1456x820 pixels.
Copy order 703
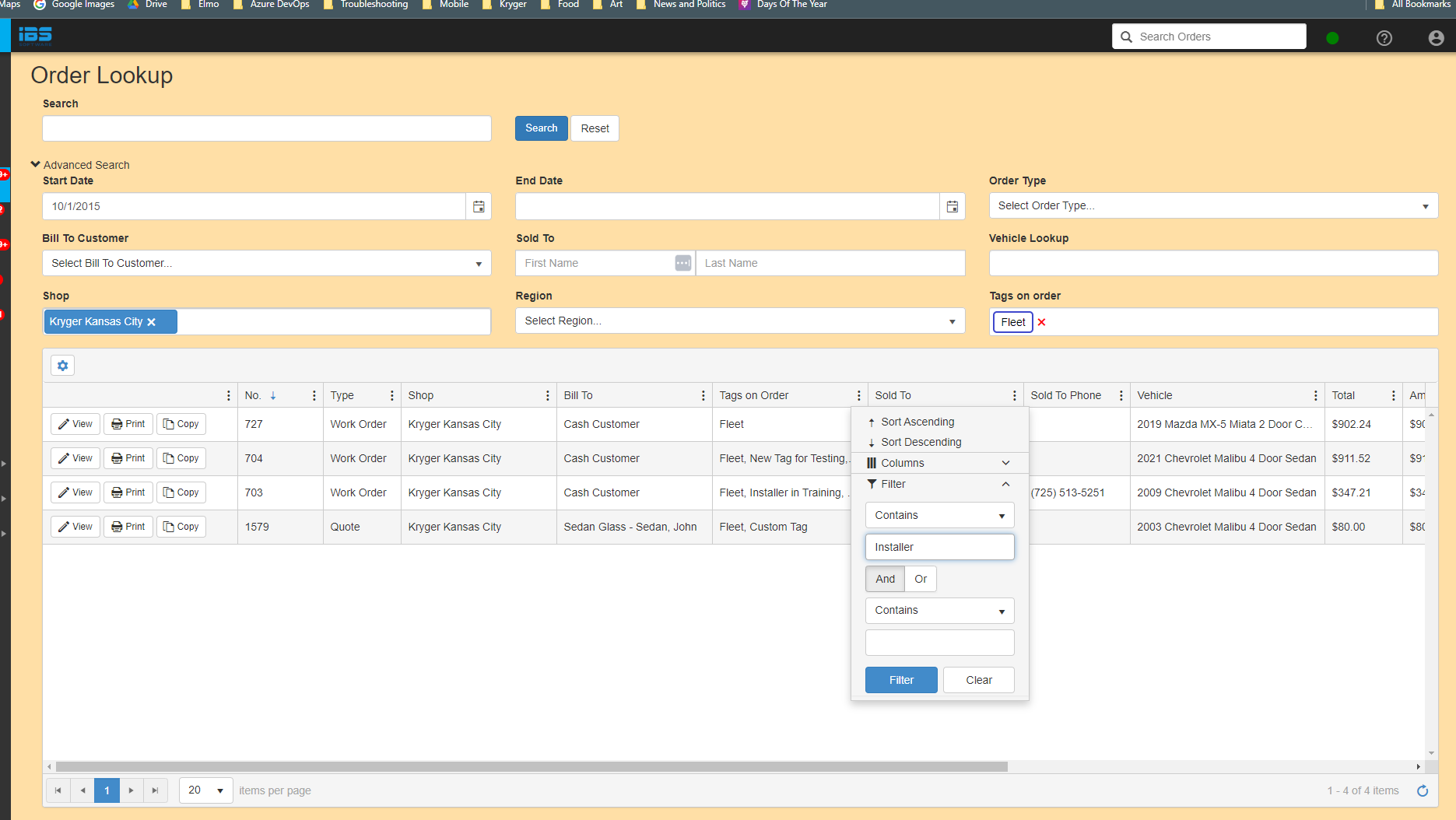point(181,492)
